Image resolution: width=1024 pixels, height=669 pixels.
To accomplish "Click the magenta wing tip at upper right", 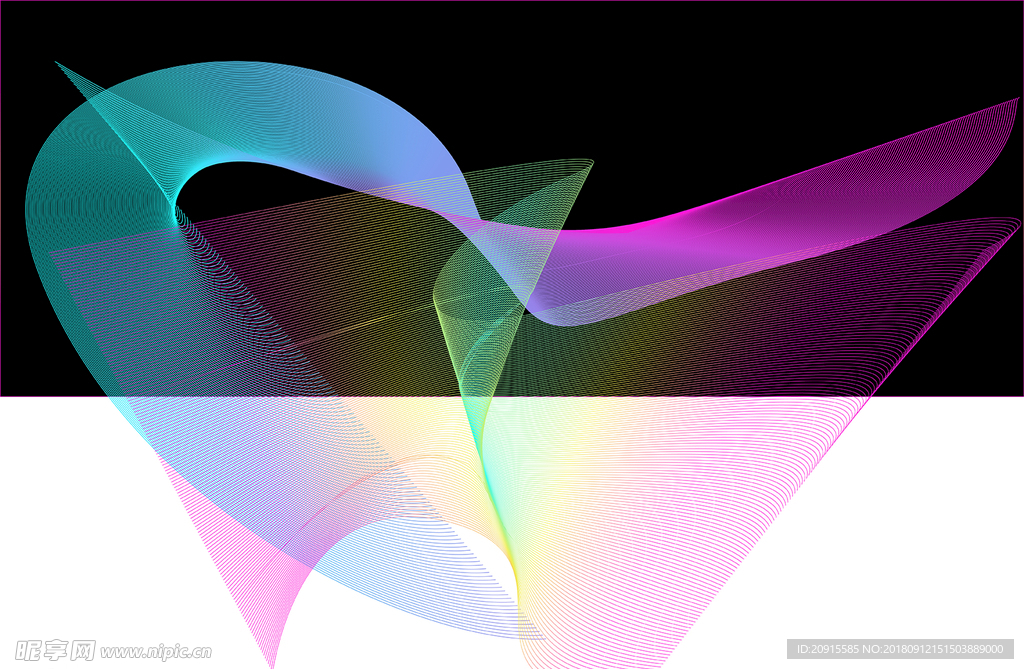I will (x=1010, y=103).
